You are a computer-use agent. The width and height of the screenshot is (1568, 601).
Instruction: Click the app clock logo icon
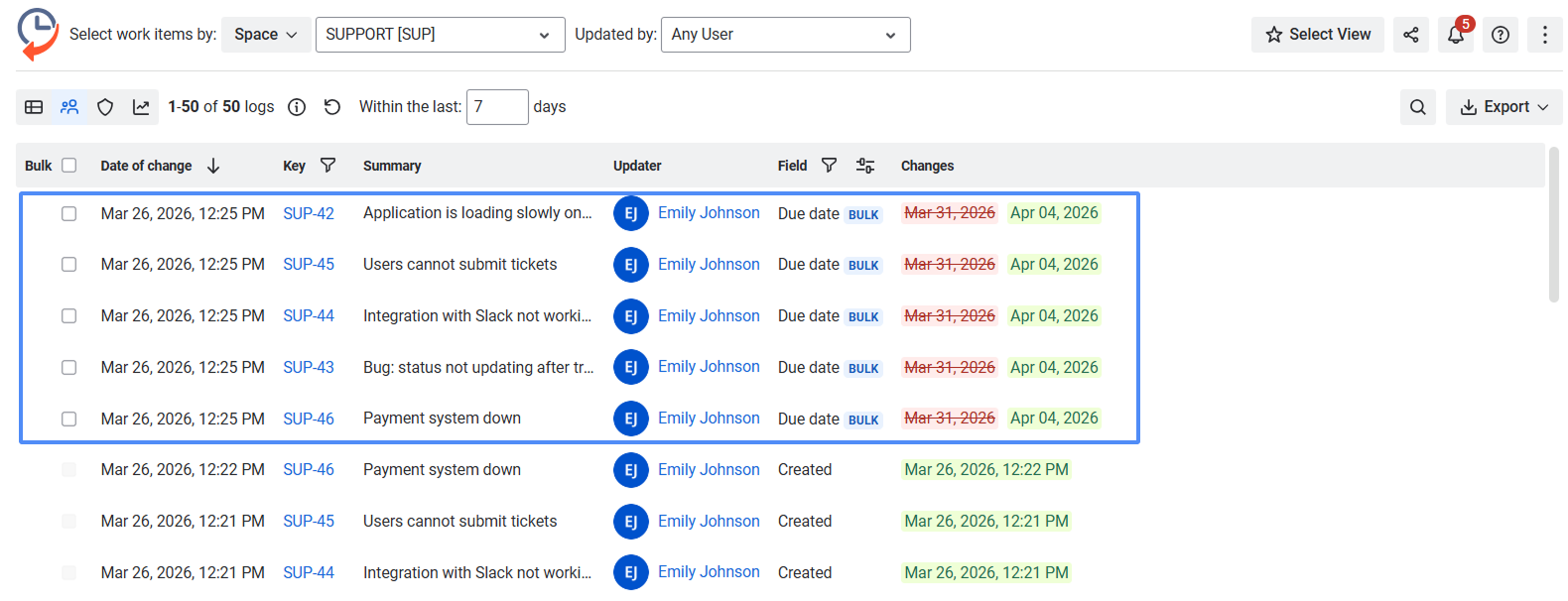click(x=38, y=34)
